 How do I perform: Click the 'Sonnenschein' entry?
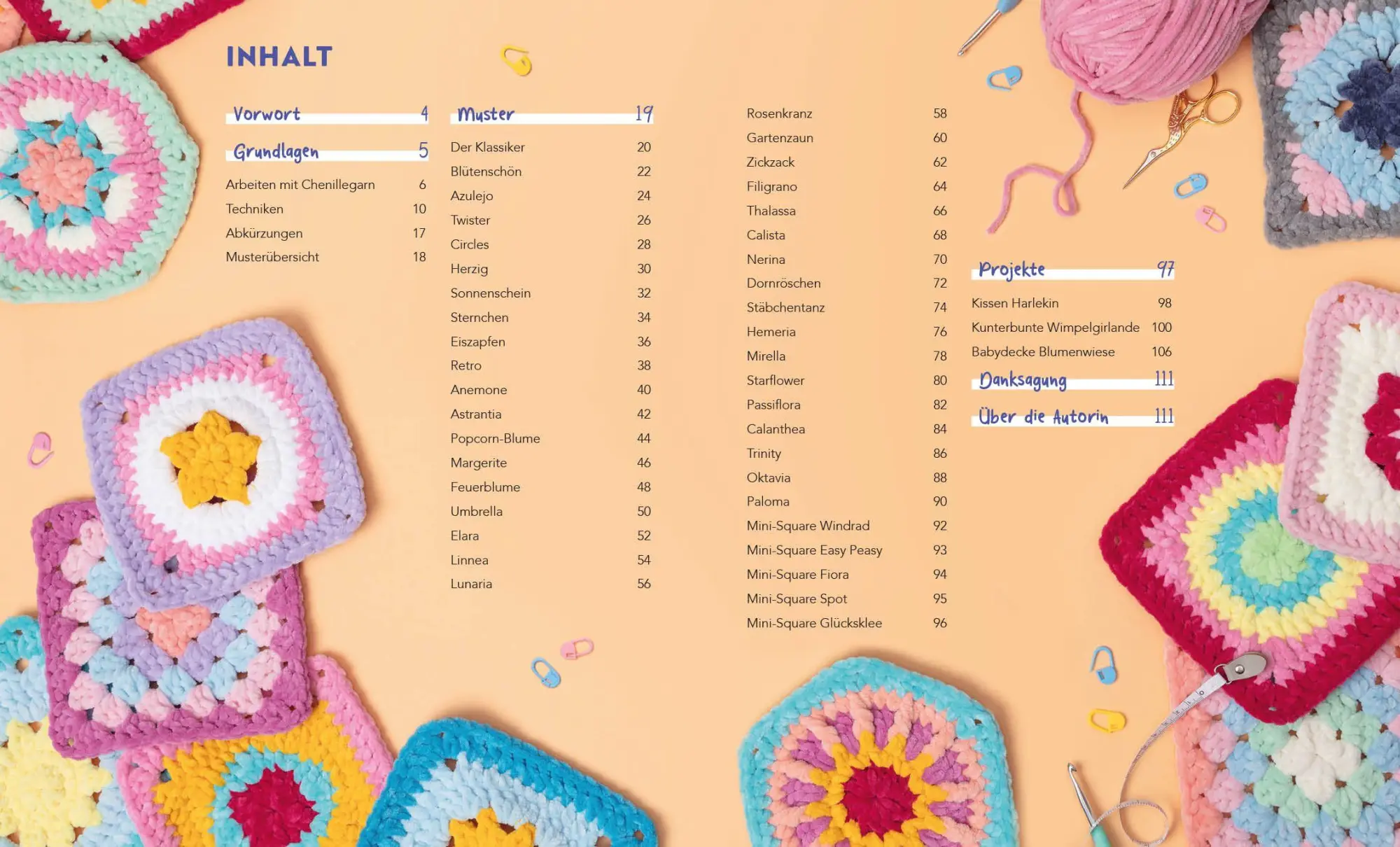click(491, 293)
